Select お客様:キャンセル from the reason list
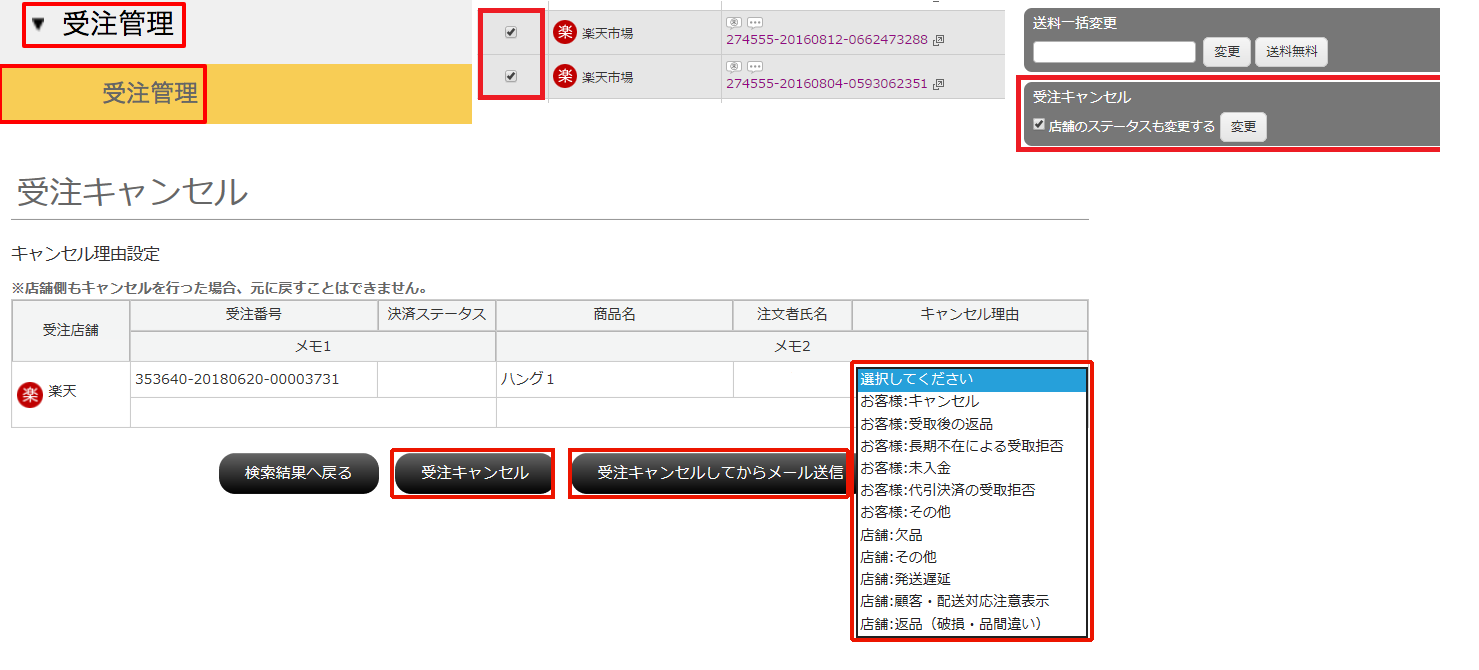This screenshot has width=1479, height=670. [919, 401]
